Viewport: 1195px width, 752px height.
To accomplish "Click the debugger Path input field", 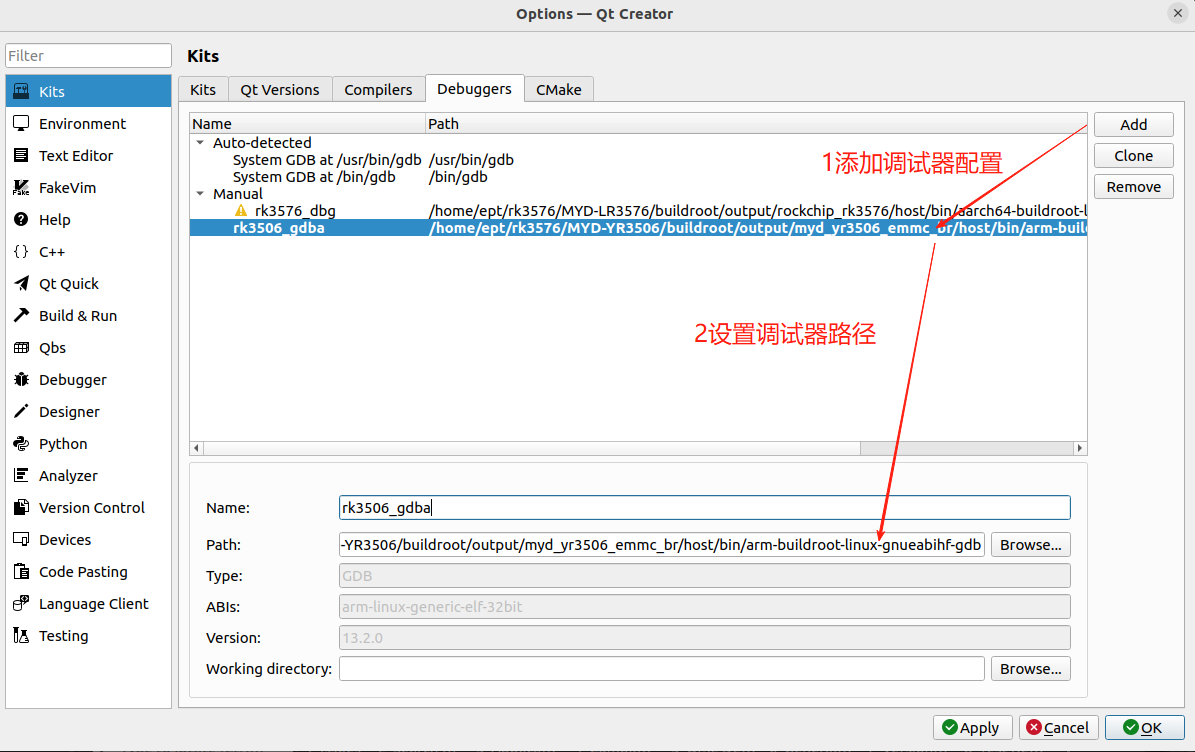I will click(x=662, y=545).
